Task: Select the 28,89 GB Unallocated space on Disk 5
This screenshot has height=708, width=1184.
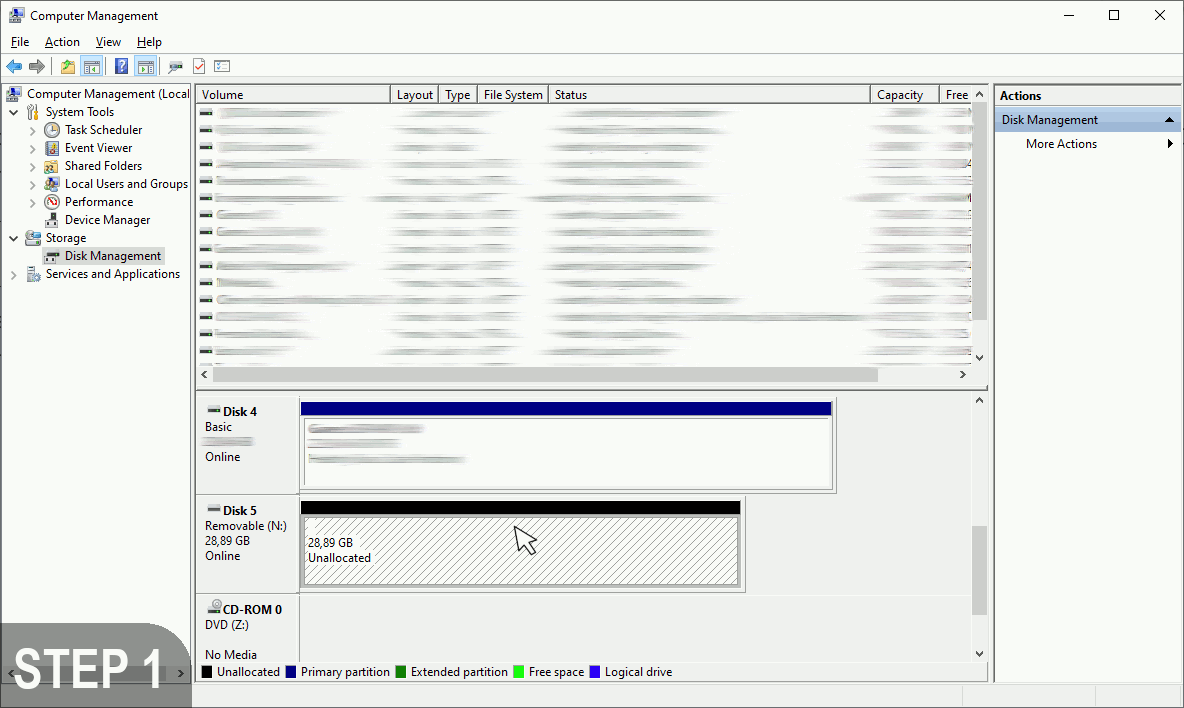Action: pos(520,550)
